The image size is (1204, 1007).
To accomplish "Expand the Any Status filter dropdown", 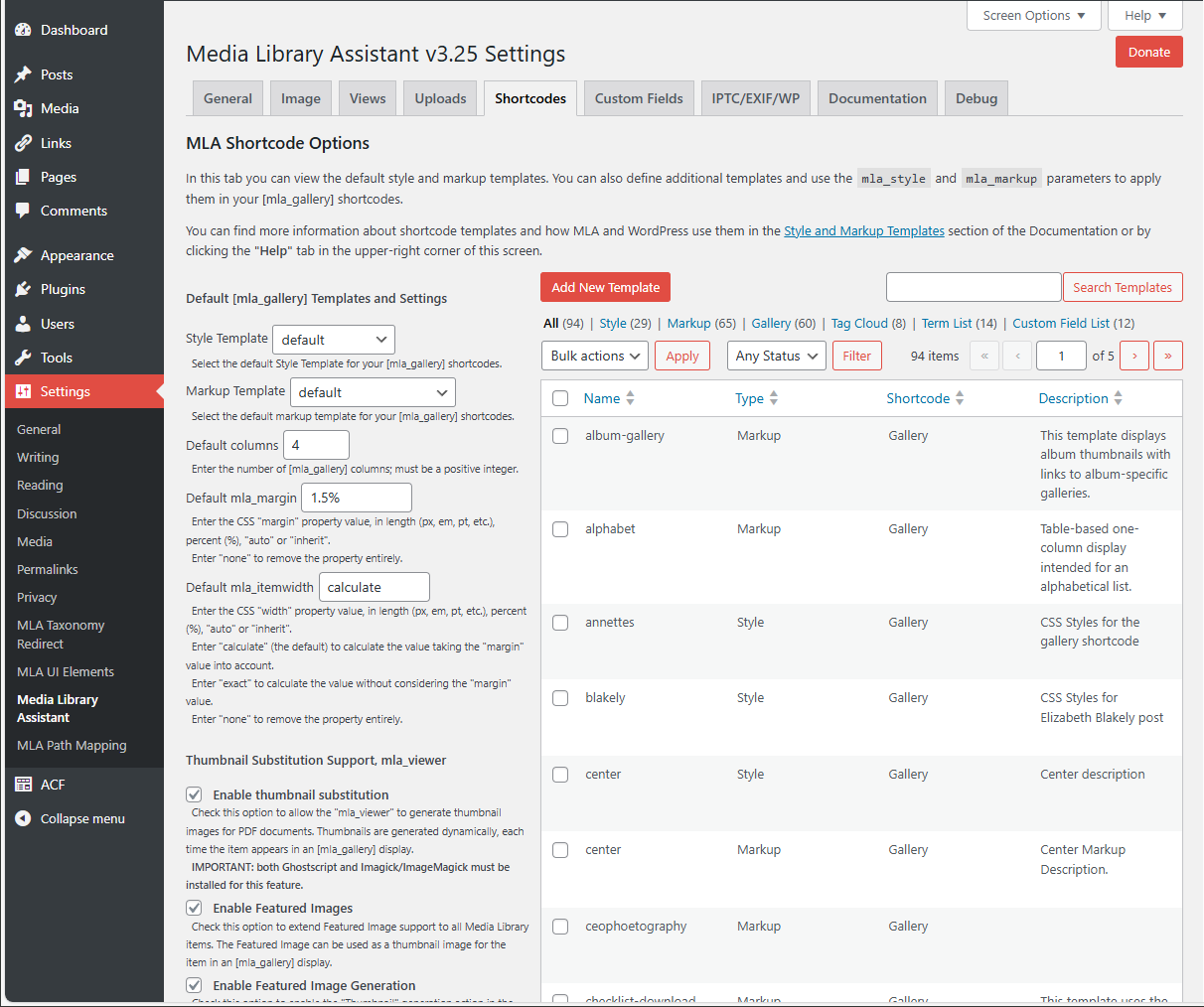I will (776, 355).
